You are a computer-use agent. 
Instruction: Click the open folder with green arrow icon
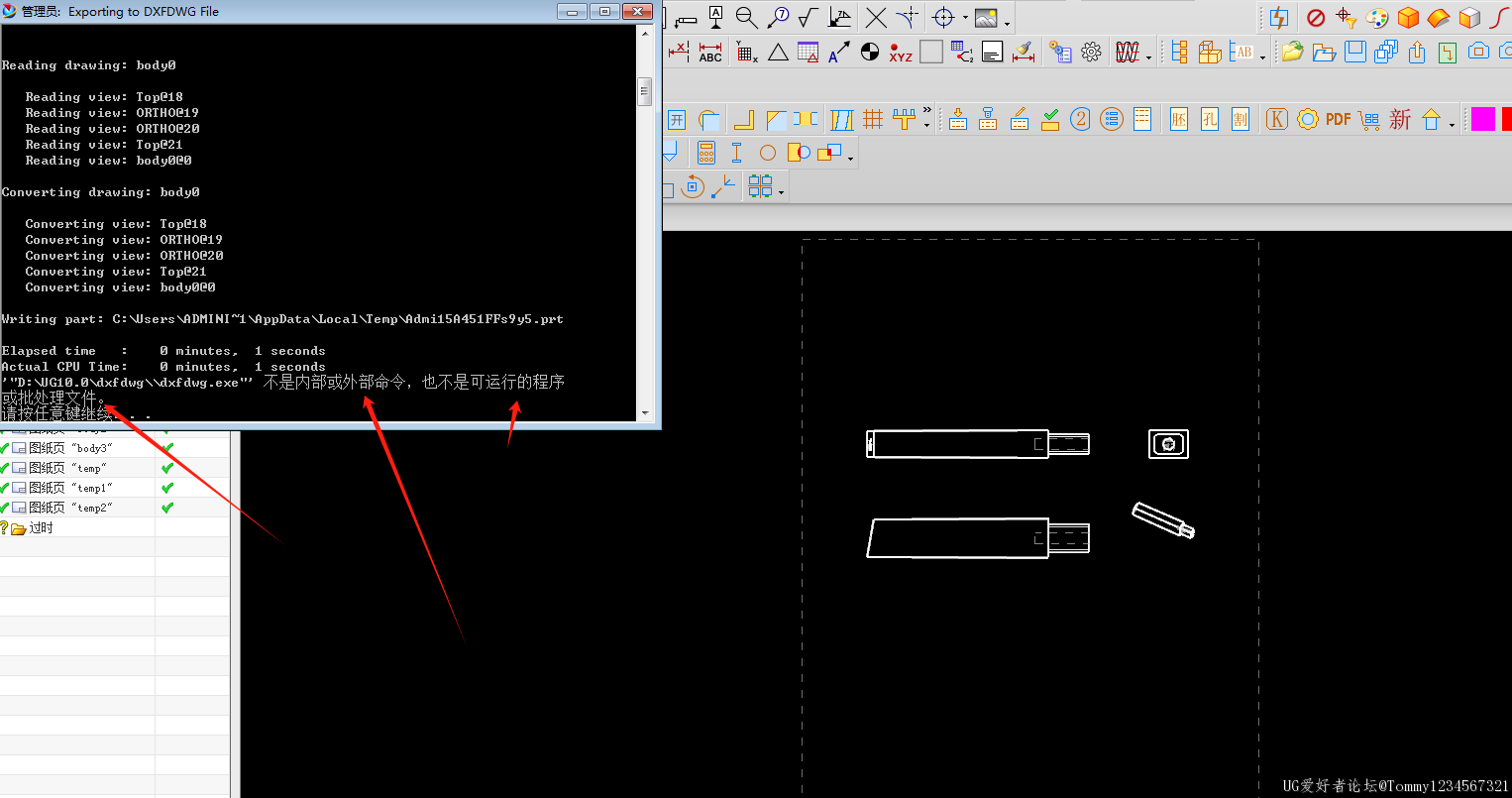[x=1292, y=52]
